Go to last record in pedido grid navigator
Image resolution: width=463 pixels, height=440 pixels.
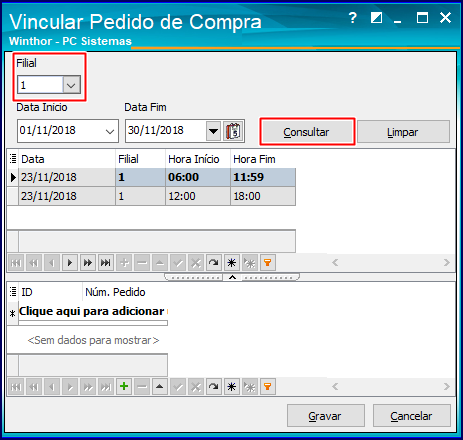(106, 386)
